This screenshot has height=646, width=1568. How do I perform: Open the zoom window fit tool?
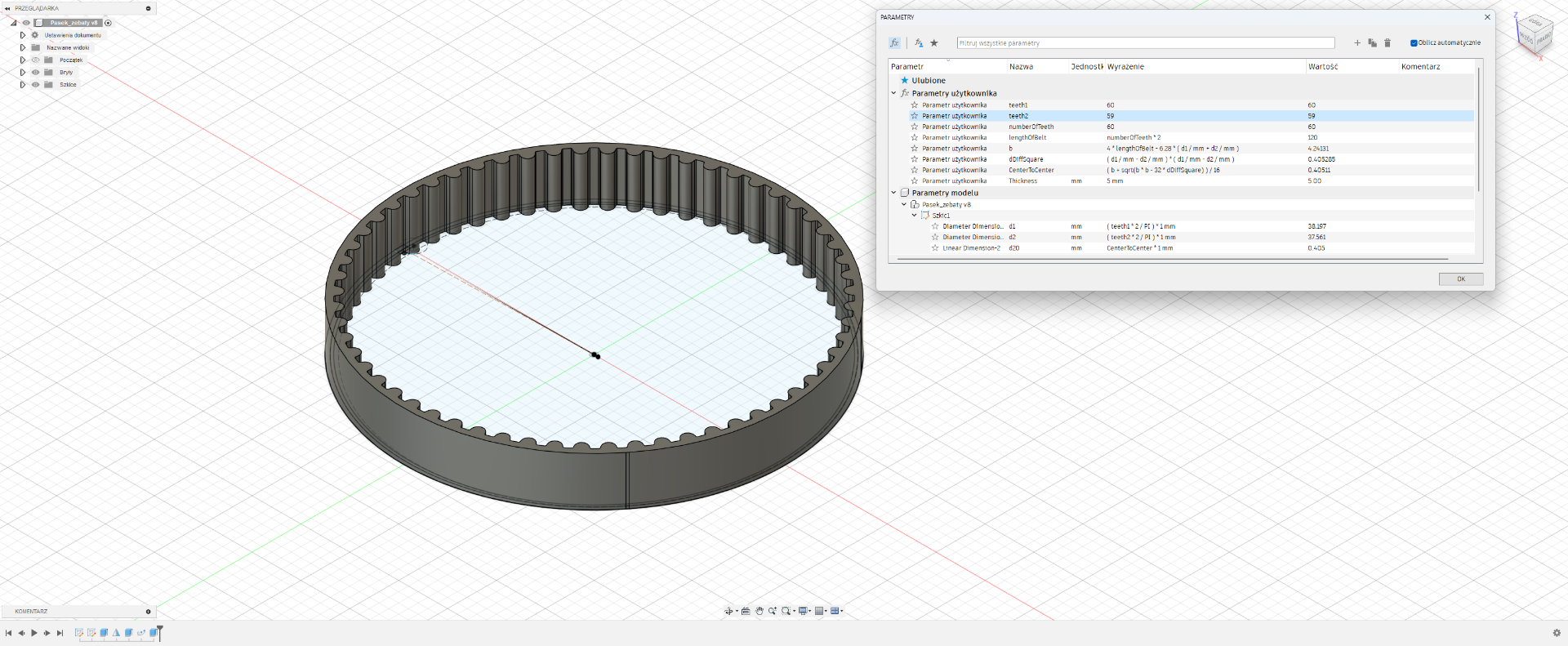tap(786, 611)
